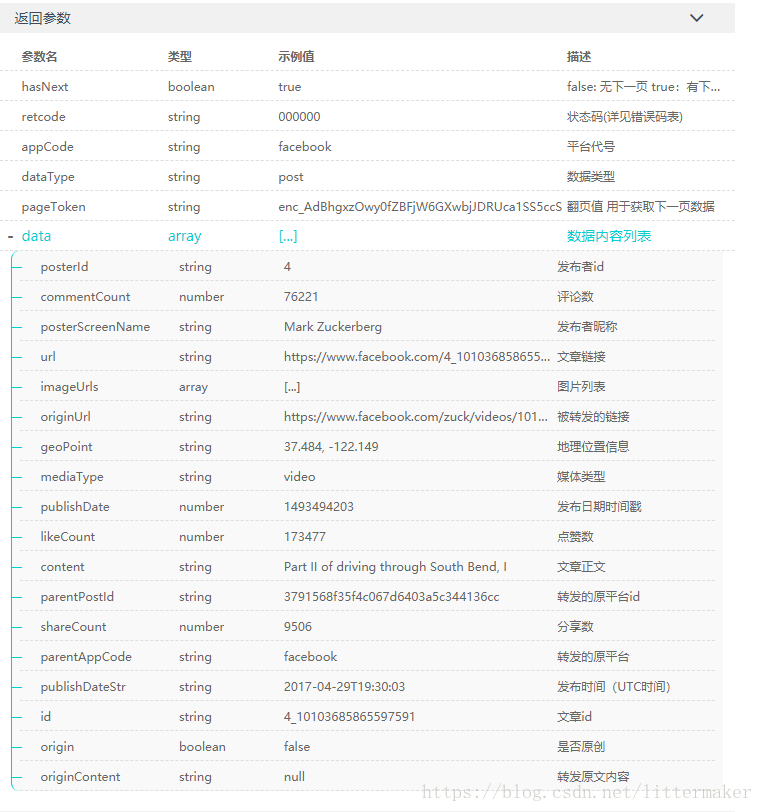The width and height of the screenshot is (763, 812).
Task: Select the url field name
Action: point(48,357)
